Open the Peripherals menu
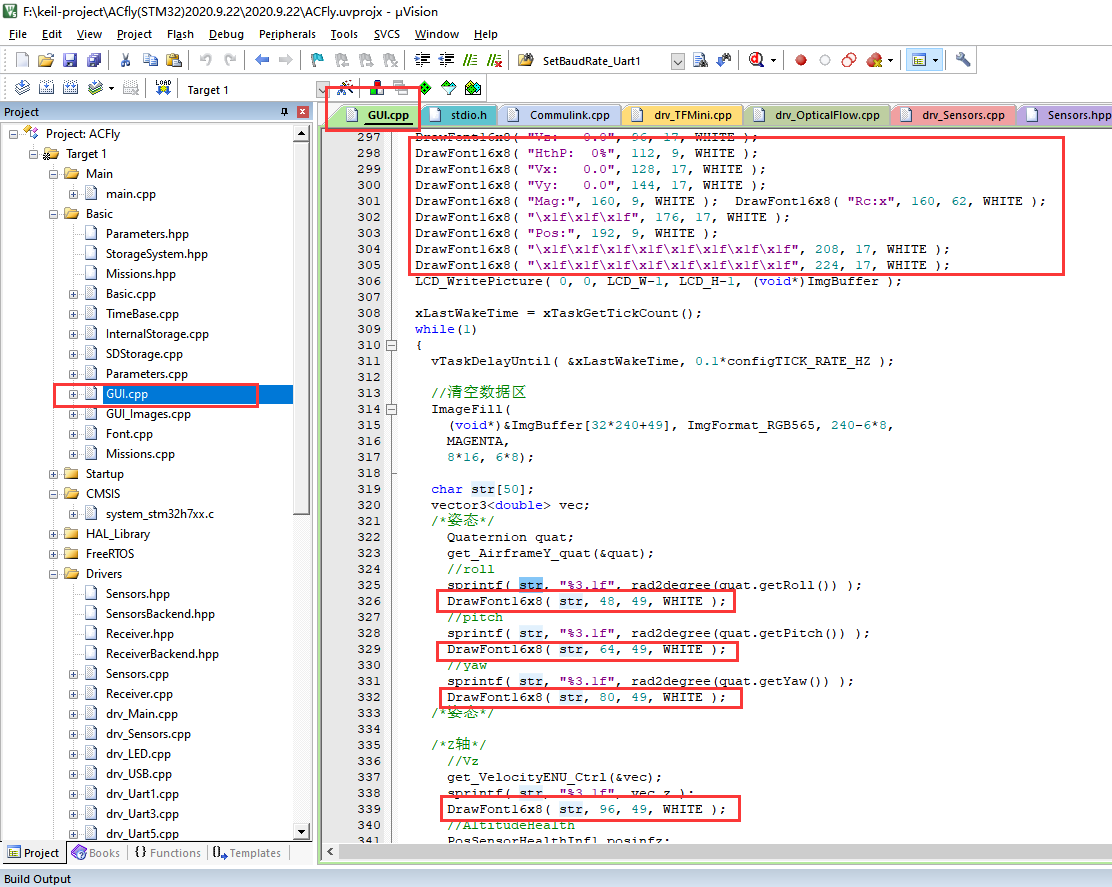Image resolution: width=1112 pixels, height=887 pixels. [x=287, y=34]
